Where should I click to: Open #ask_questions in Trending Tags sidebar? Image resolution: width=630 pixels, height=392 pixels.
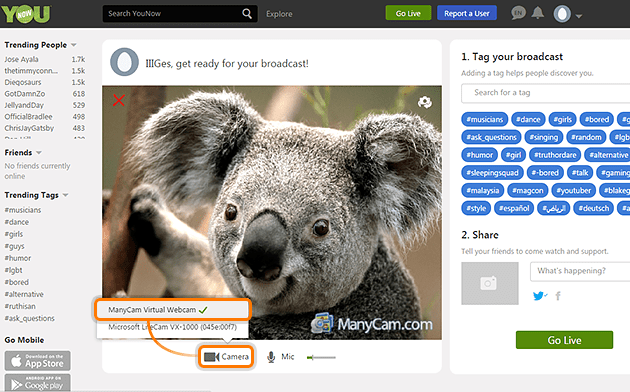[x=29, y=318]
